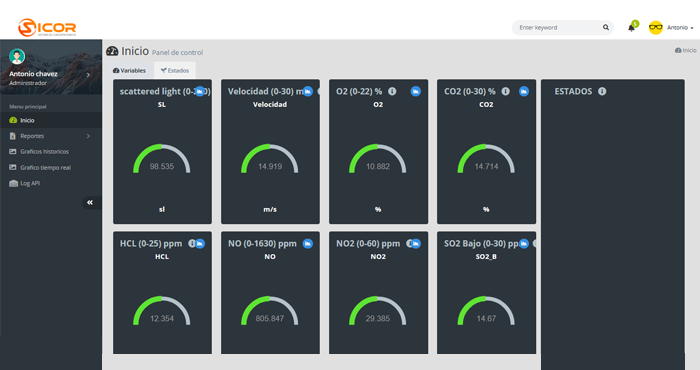Click the notification bell icon
This screenshot has height=370, width=700.
click(631, 28)
